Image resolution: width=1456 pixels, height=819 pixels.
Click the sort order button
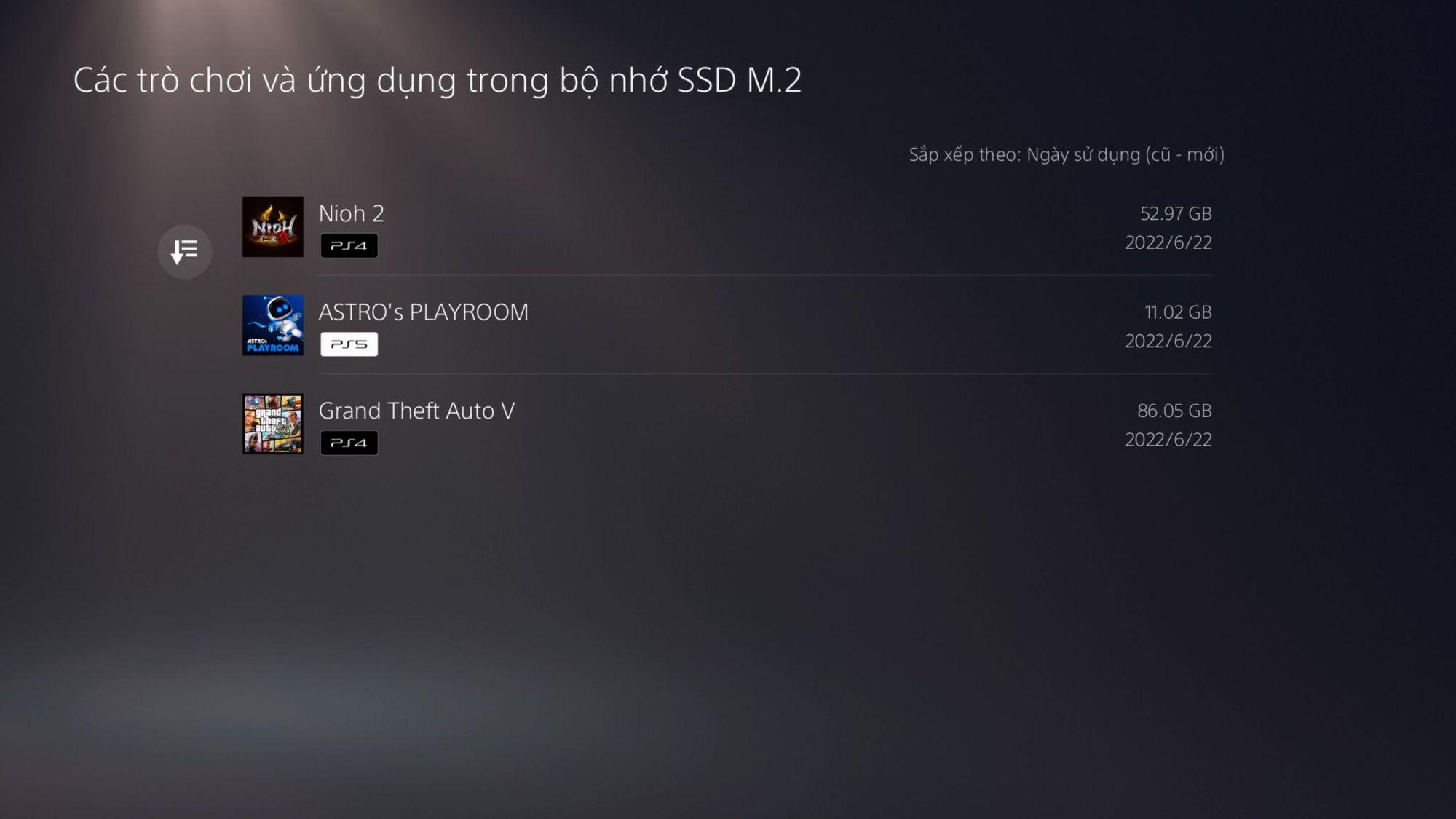pyautogui.click(x=185, y=251)
